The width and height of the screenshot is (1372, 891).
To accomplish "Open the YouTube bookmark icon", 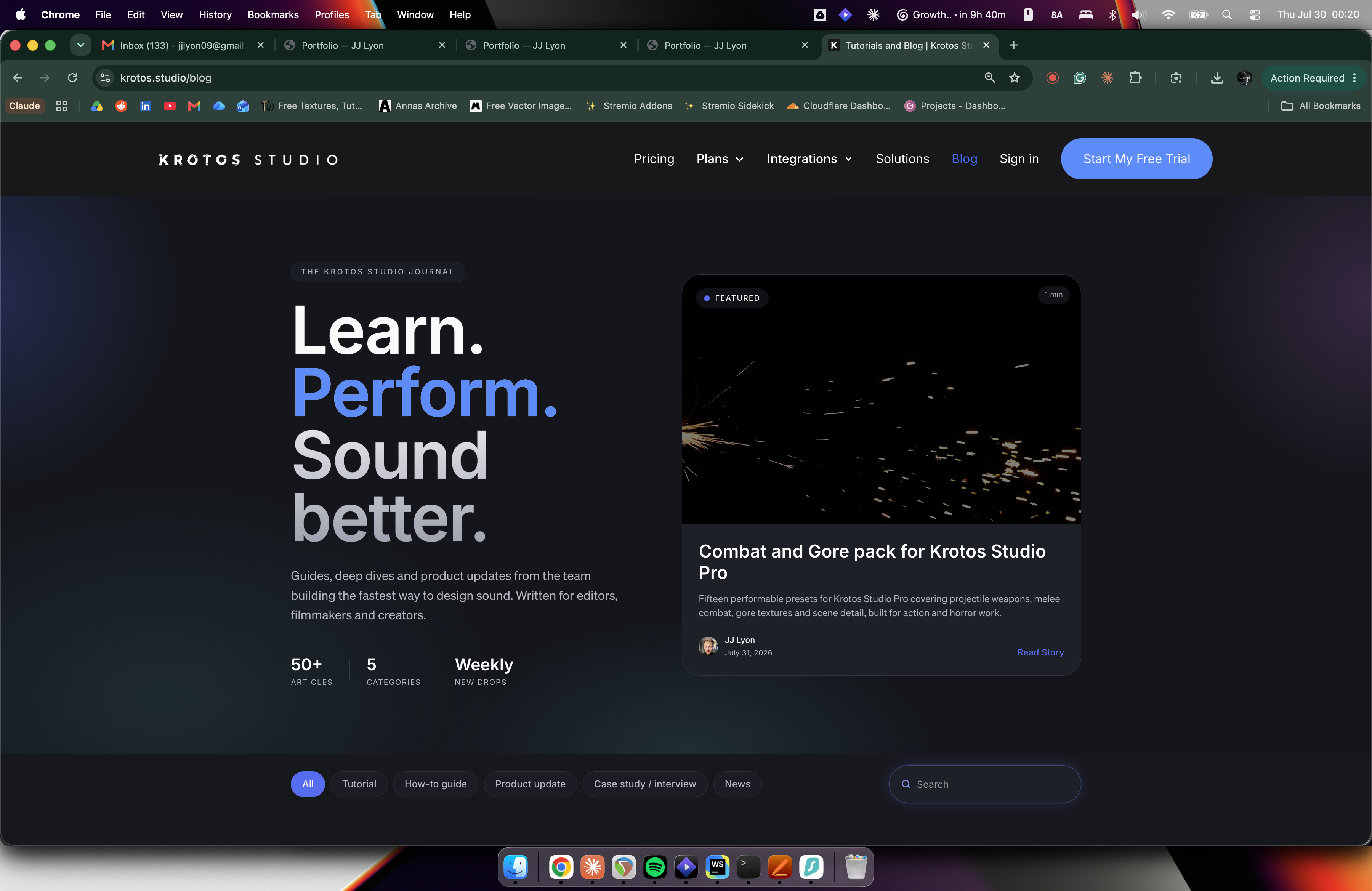I will pos(170,106).
